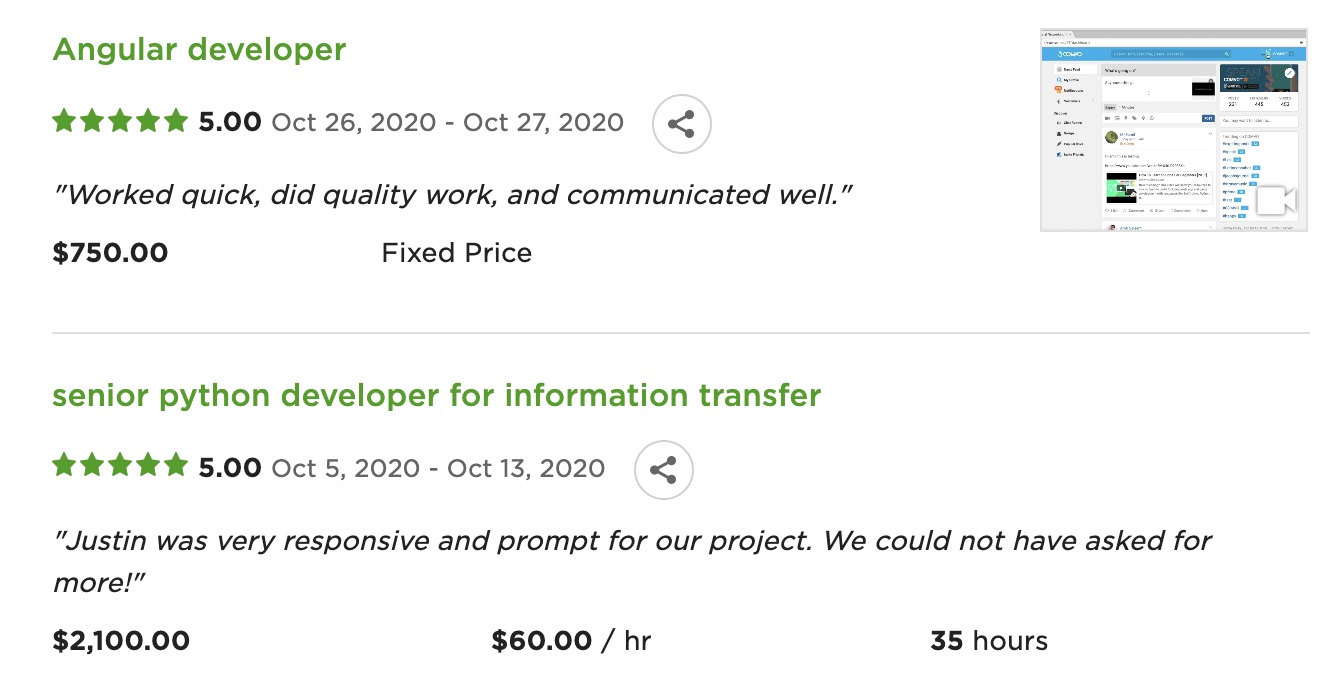Select the Oct 5, 2020 - Oct 13, 2020 dates
This screenshot has height=690, width=1326.
[438, 468]
